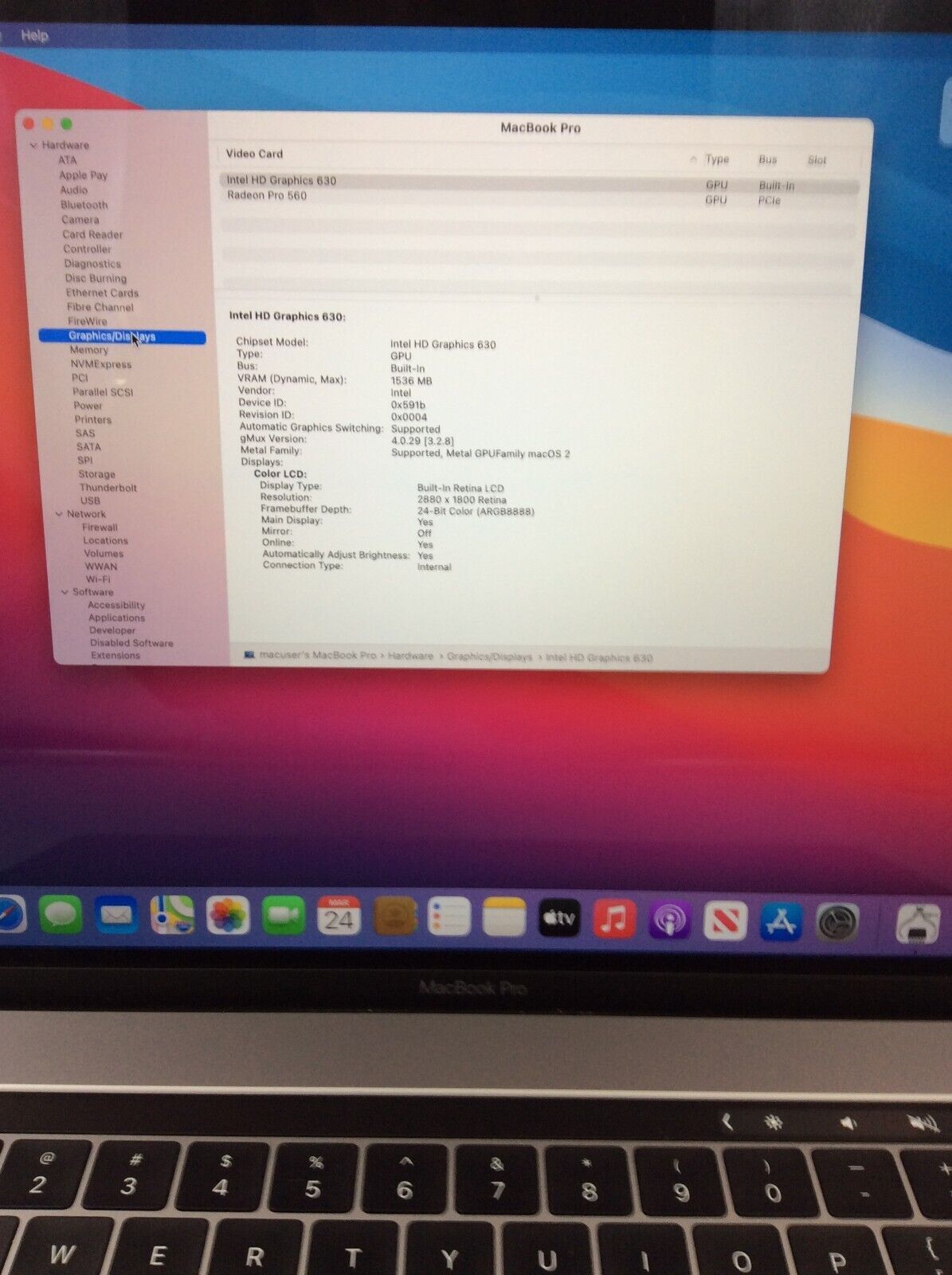The height and width of the screenshot is (1275, 952).
Task: Select Accessibility under Software
Action: click(x=116, y=605)
